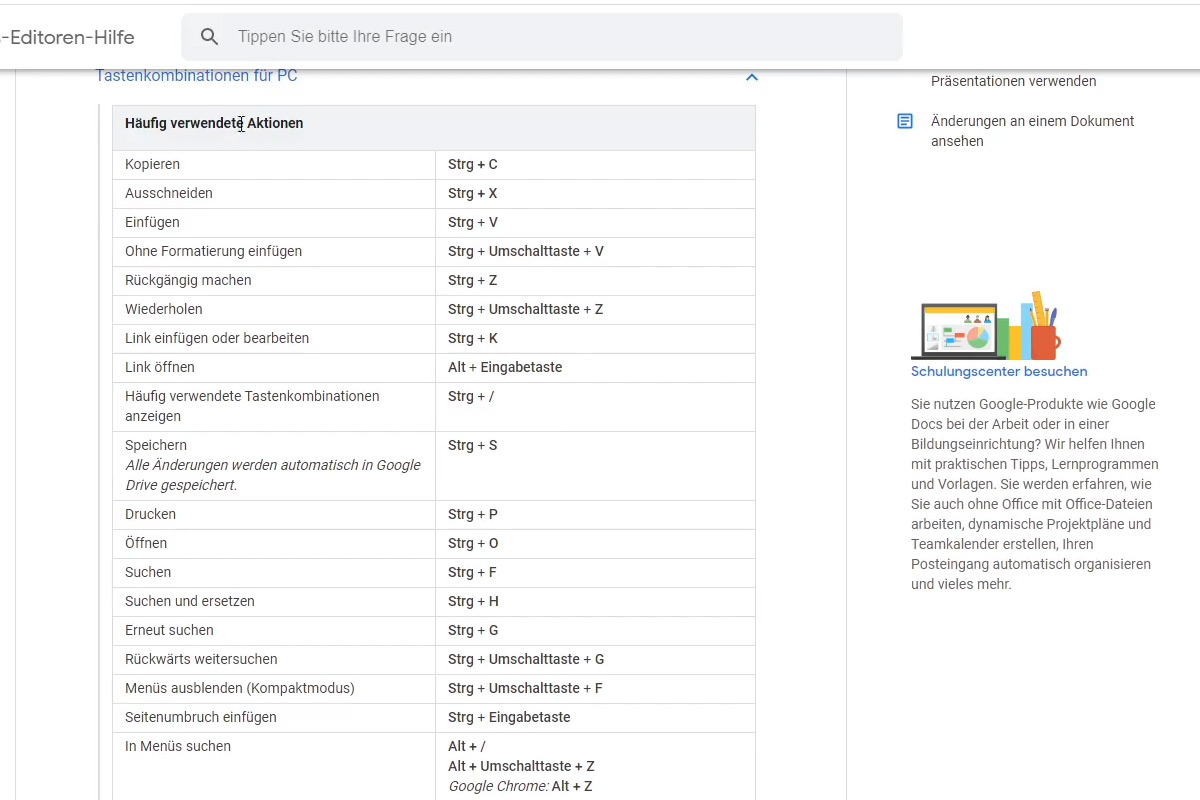Click the document icon beside 'Änderungen an einem Dokument ansehen'
The height and width of the screenshot is (800, 1200).
point(905,121)
